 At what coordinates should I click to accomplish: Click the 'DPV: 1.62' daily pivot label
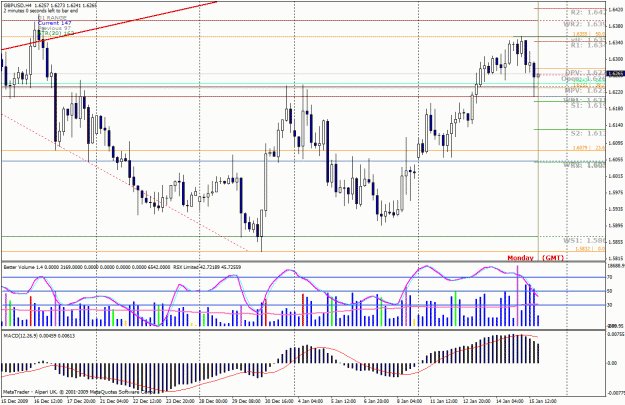(585, 73)
